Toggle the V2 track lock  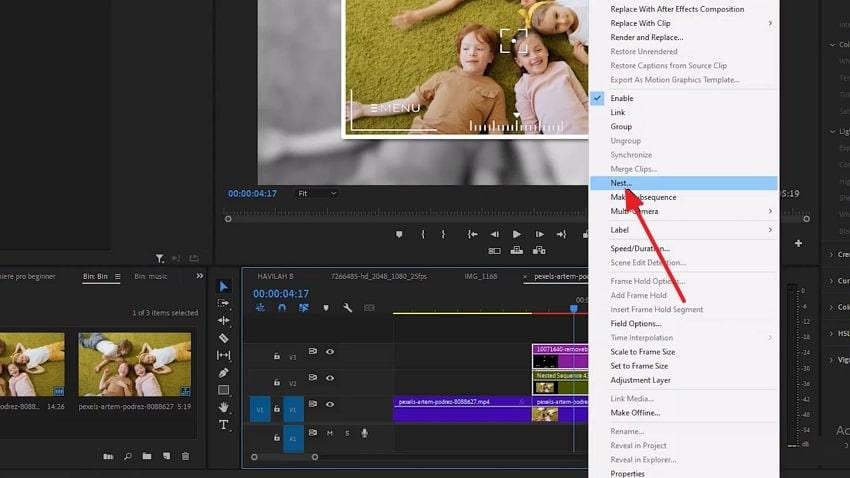(x=277, y=383)
